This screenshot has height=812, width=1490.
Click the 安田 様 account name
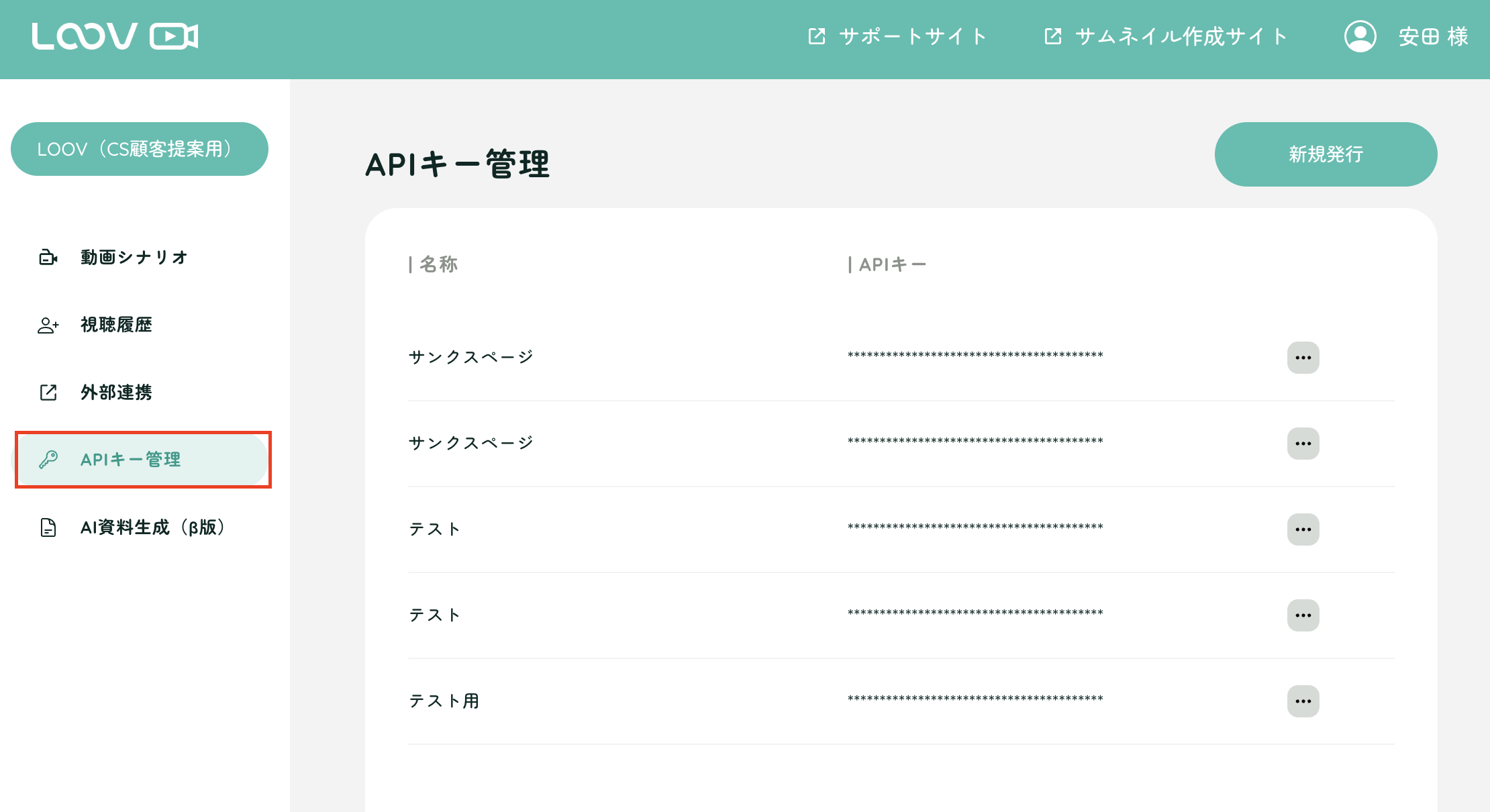tap(1433, 36)
